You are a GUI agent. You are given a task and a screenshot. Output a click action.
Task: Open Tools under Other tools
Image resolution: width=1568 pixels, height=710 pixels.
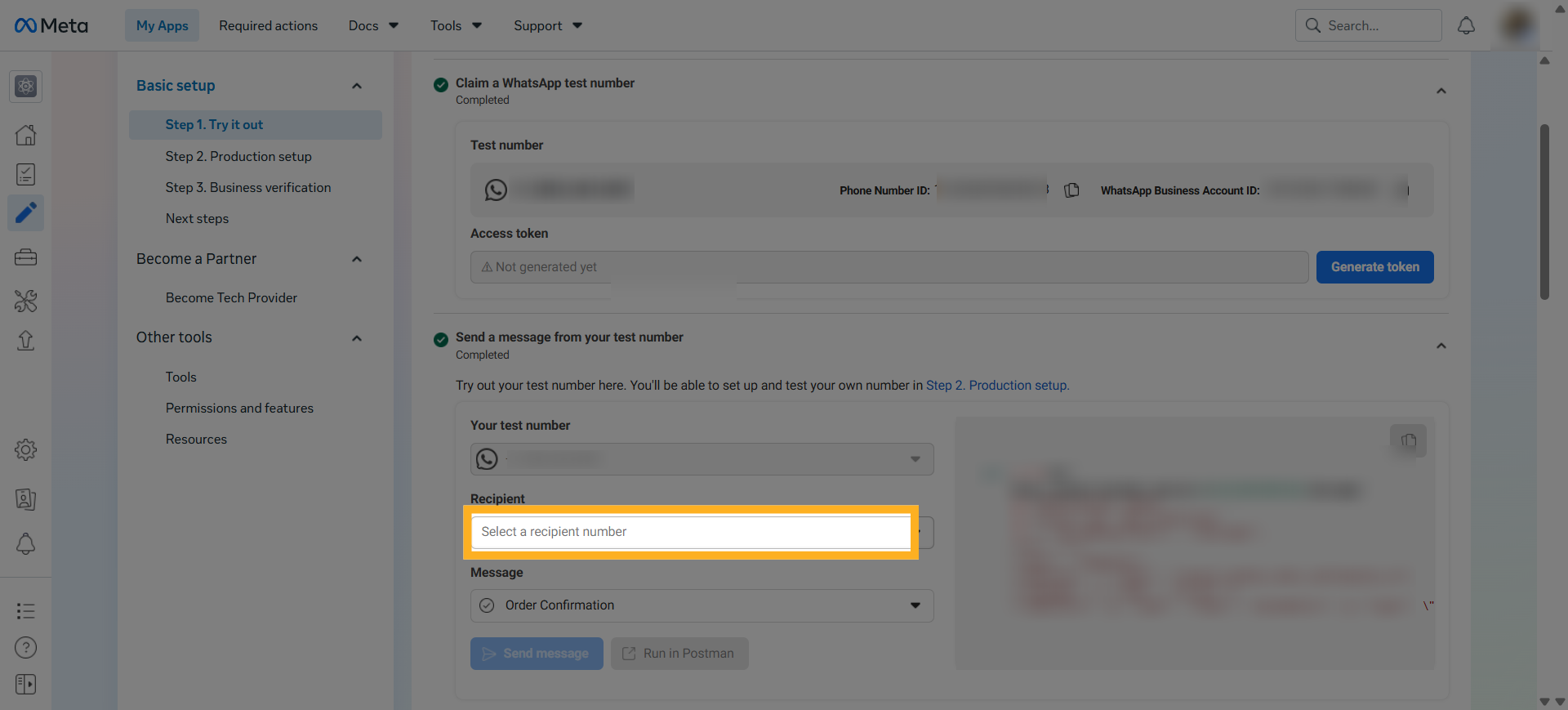coord(180,377)
